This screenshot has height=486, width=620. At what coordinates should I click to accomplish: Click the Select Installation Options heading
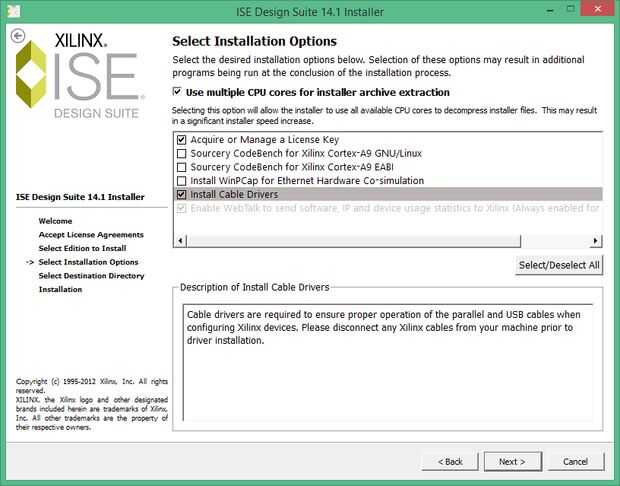[254, 41]
